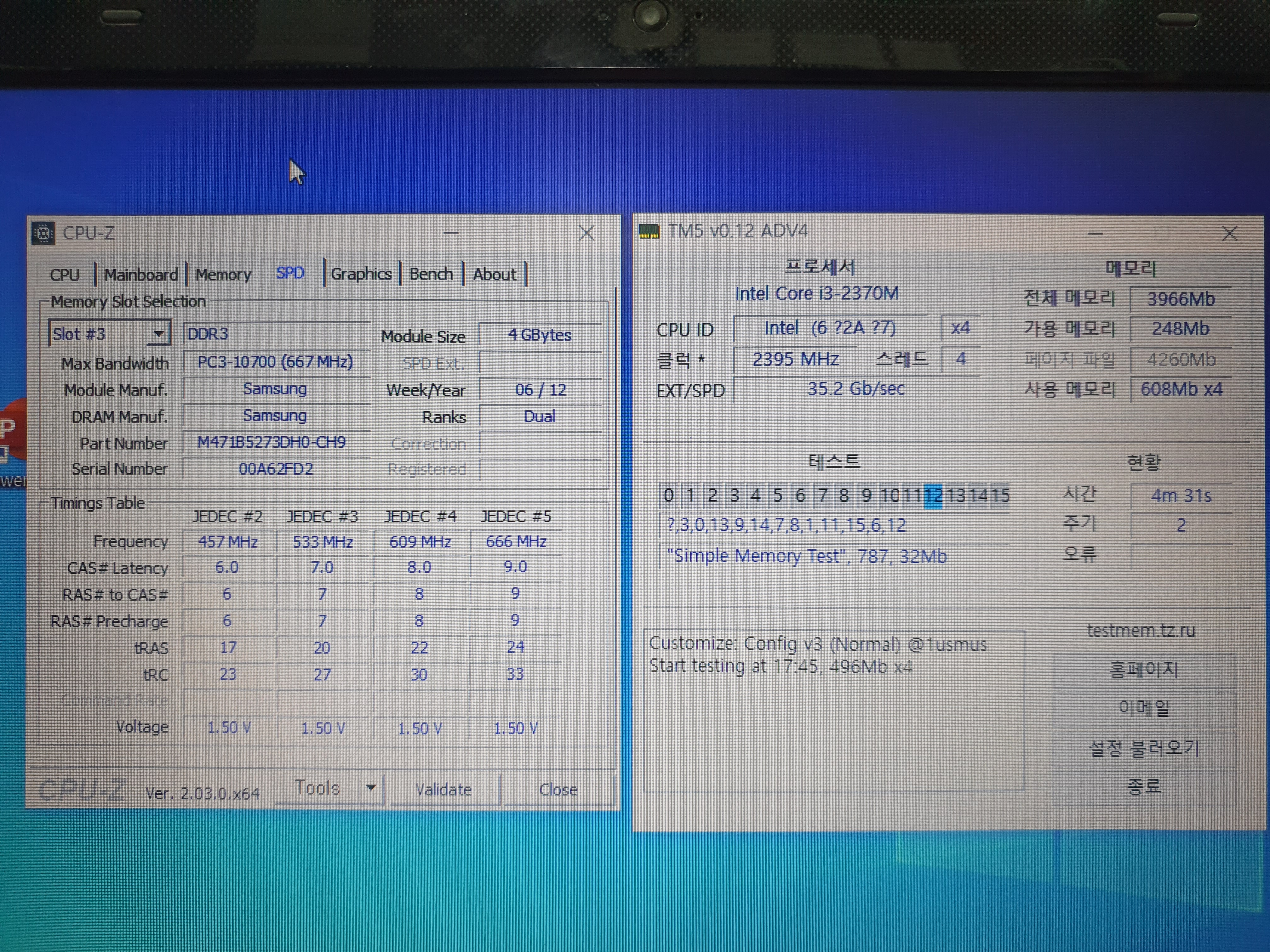Click the 홈페이지 button in TM5
Screen dimensions: 1270x952
pyautogui.click(x=1144, y=670)
